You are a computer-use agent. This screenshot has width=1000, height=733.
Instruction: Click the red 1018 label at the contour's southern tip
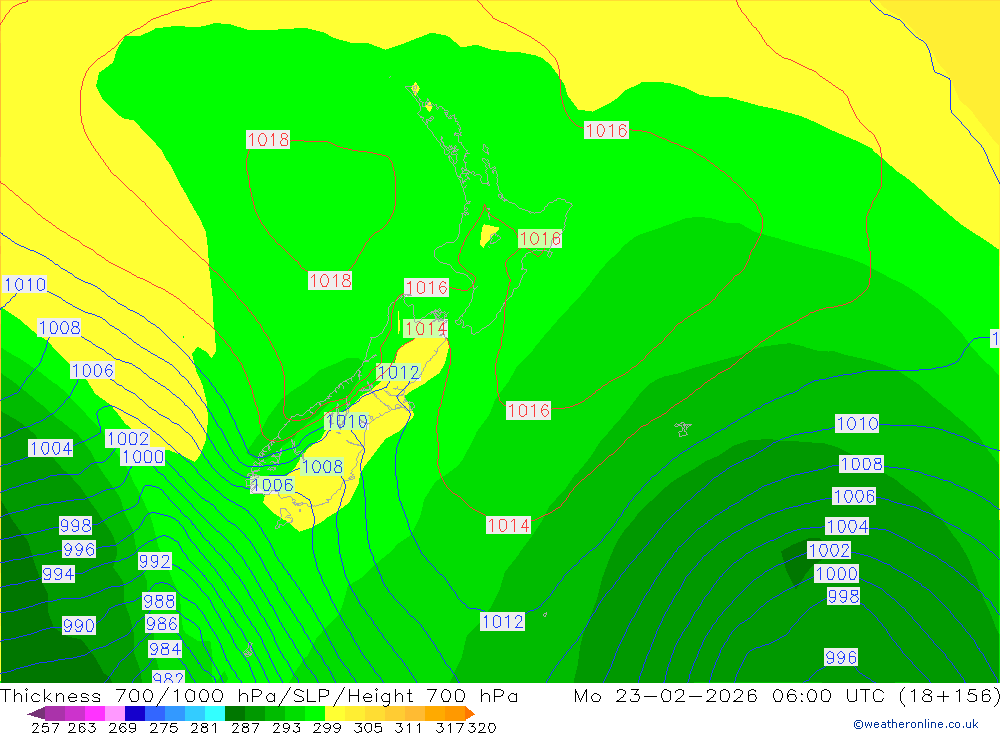330,280
